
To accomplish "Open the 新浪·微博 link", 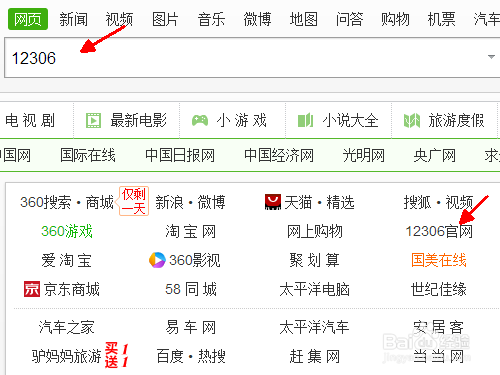I will click(191, 202).
